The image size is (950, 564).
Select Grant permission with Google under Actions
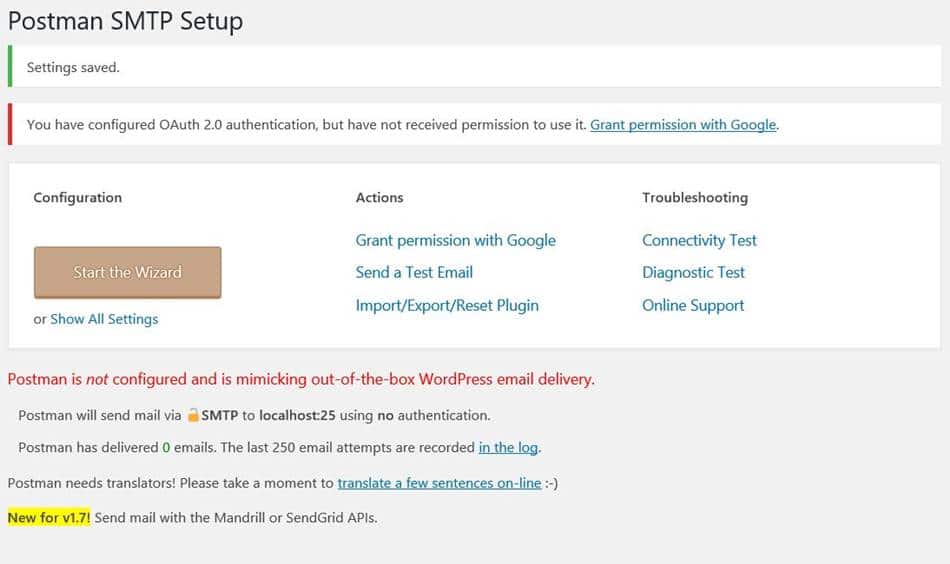(455, 240)
